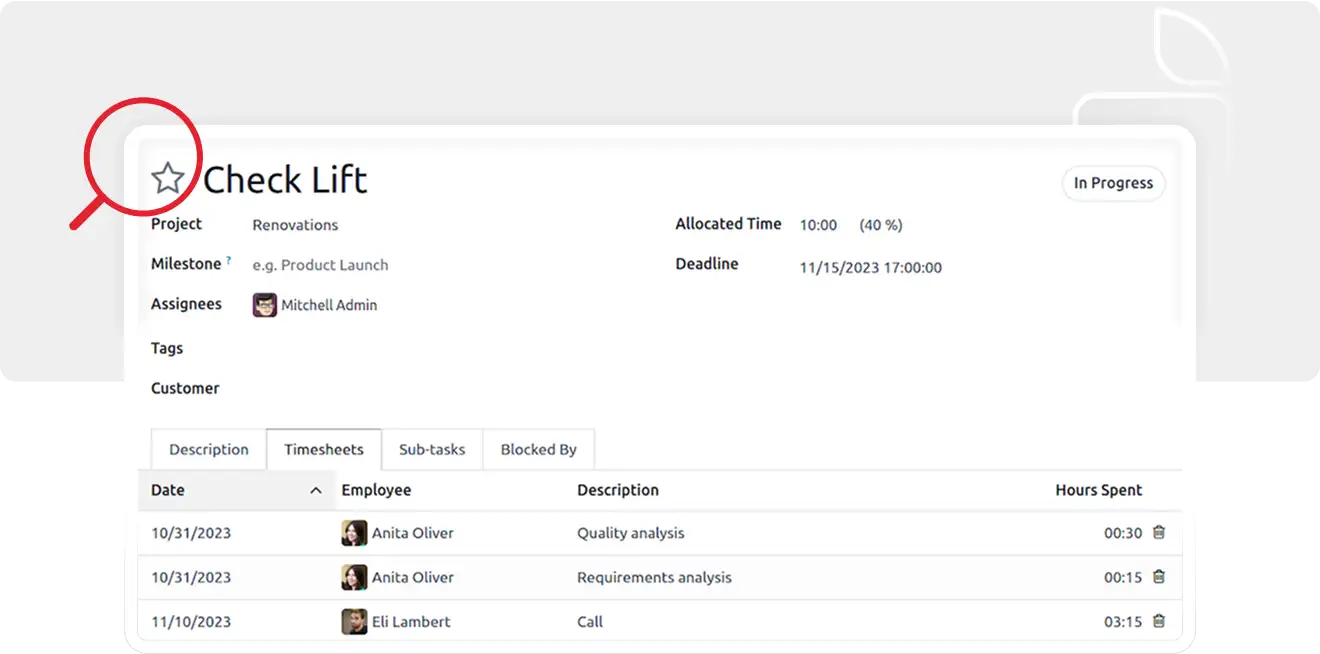
Task: Change the In Progress status
Action: 1113,183
